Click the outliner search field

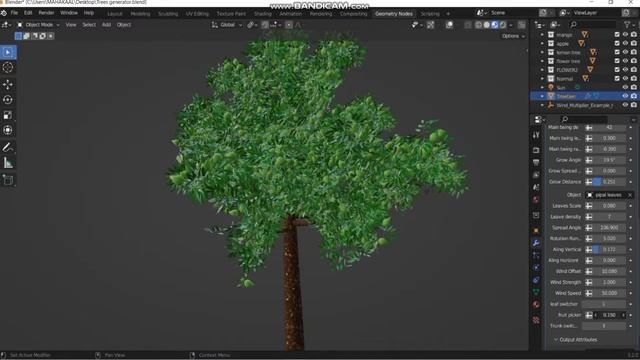pyautogui.click(x=592, y=25)
